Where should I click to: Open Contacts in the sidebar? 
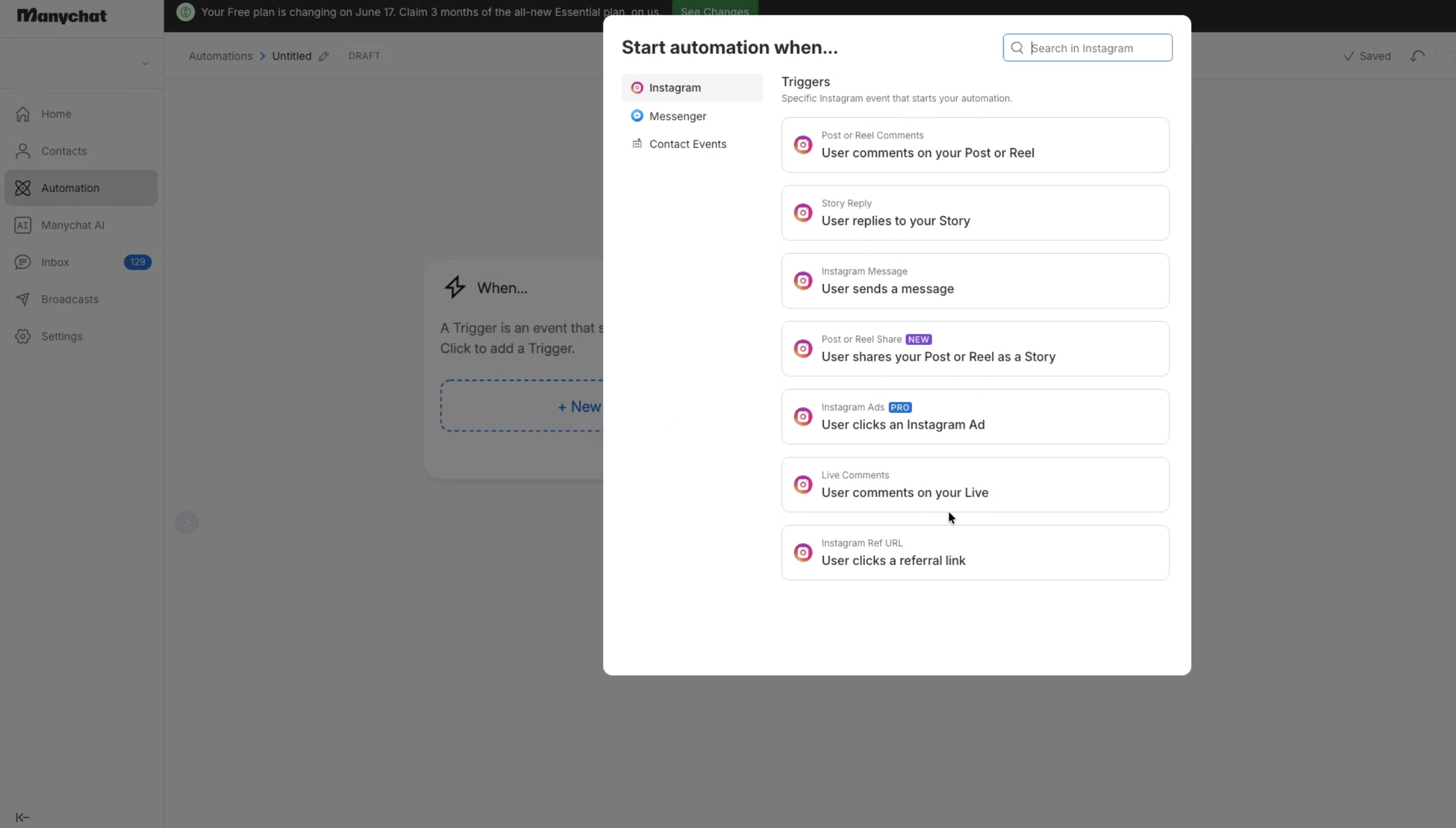pyautogui.click(x=81, y=151)
